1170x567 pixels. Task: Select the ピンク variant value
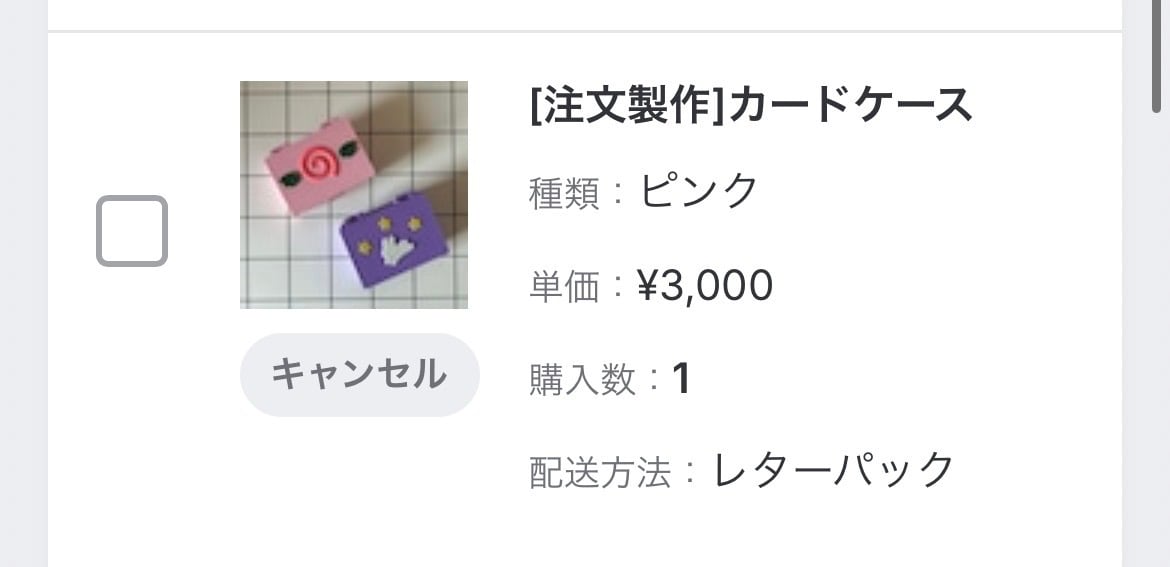point(699,191)
